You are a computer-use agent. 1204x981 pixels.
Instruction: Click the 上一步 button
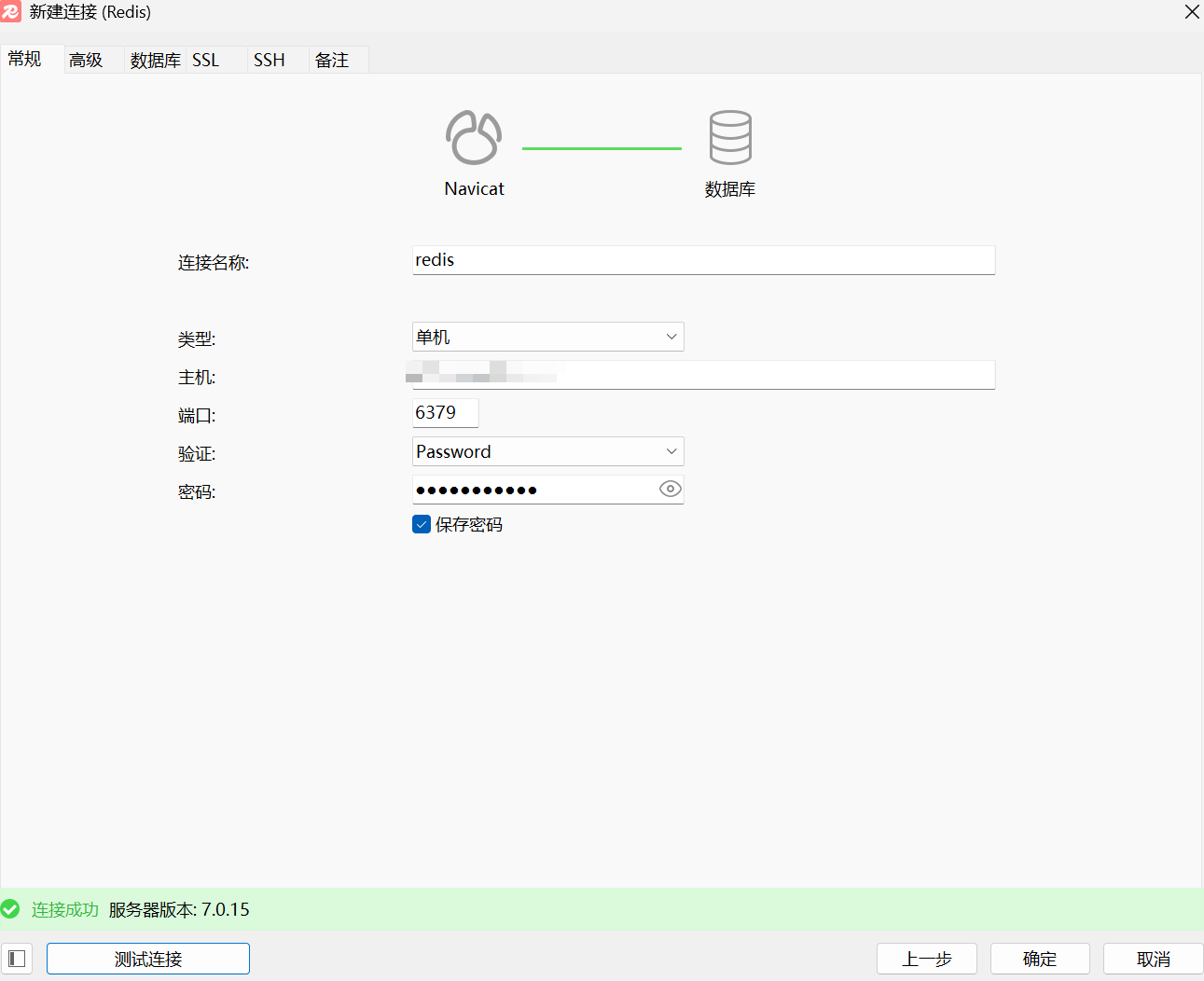(x=926, y=959)
